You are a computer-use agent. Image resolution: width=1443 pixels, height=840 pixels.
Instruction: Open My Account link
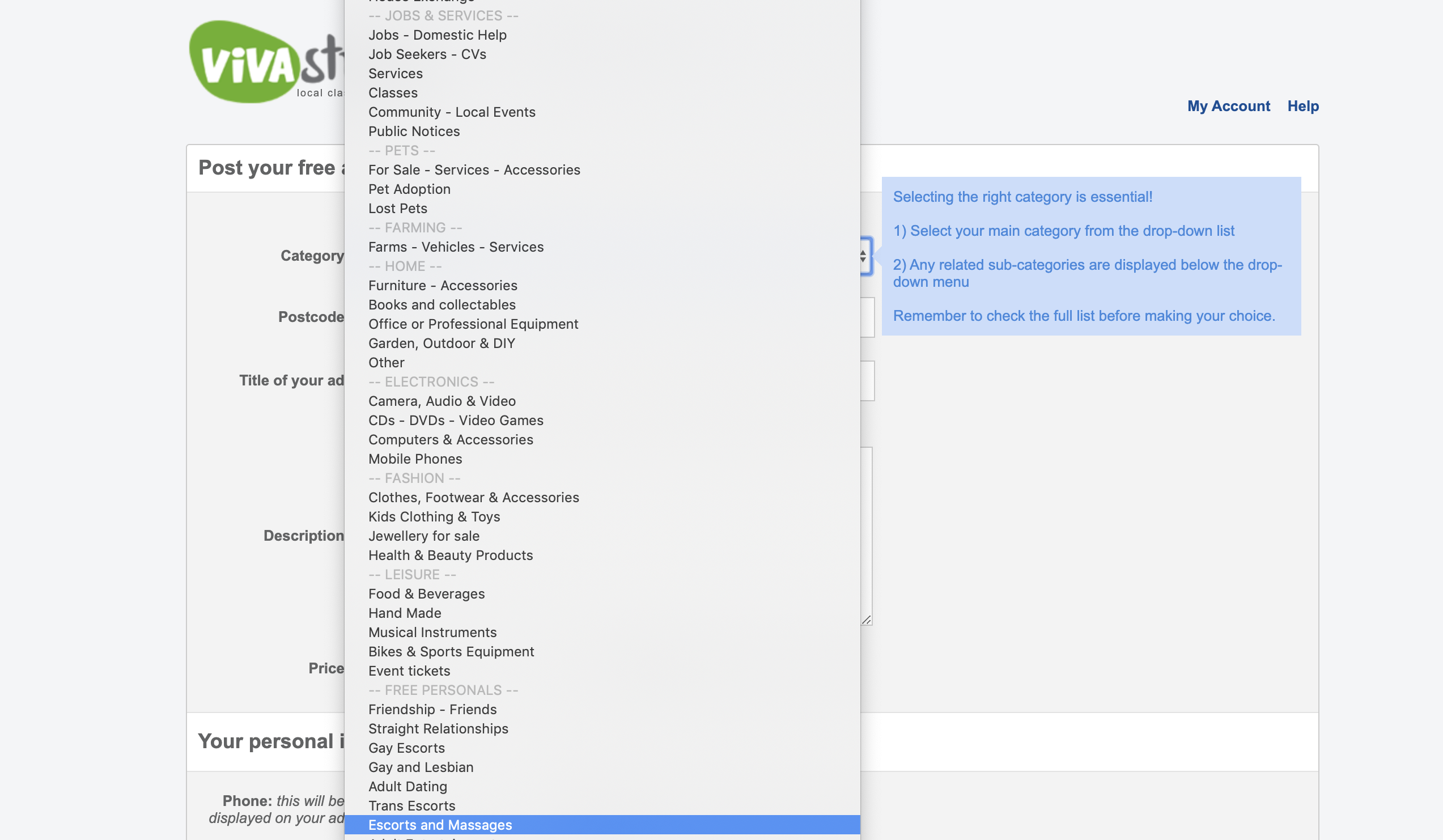pyautogui.click(x=1228, y=107)
